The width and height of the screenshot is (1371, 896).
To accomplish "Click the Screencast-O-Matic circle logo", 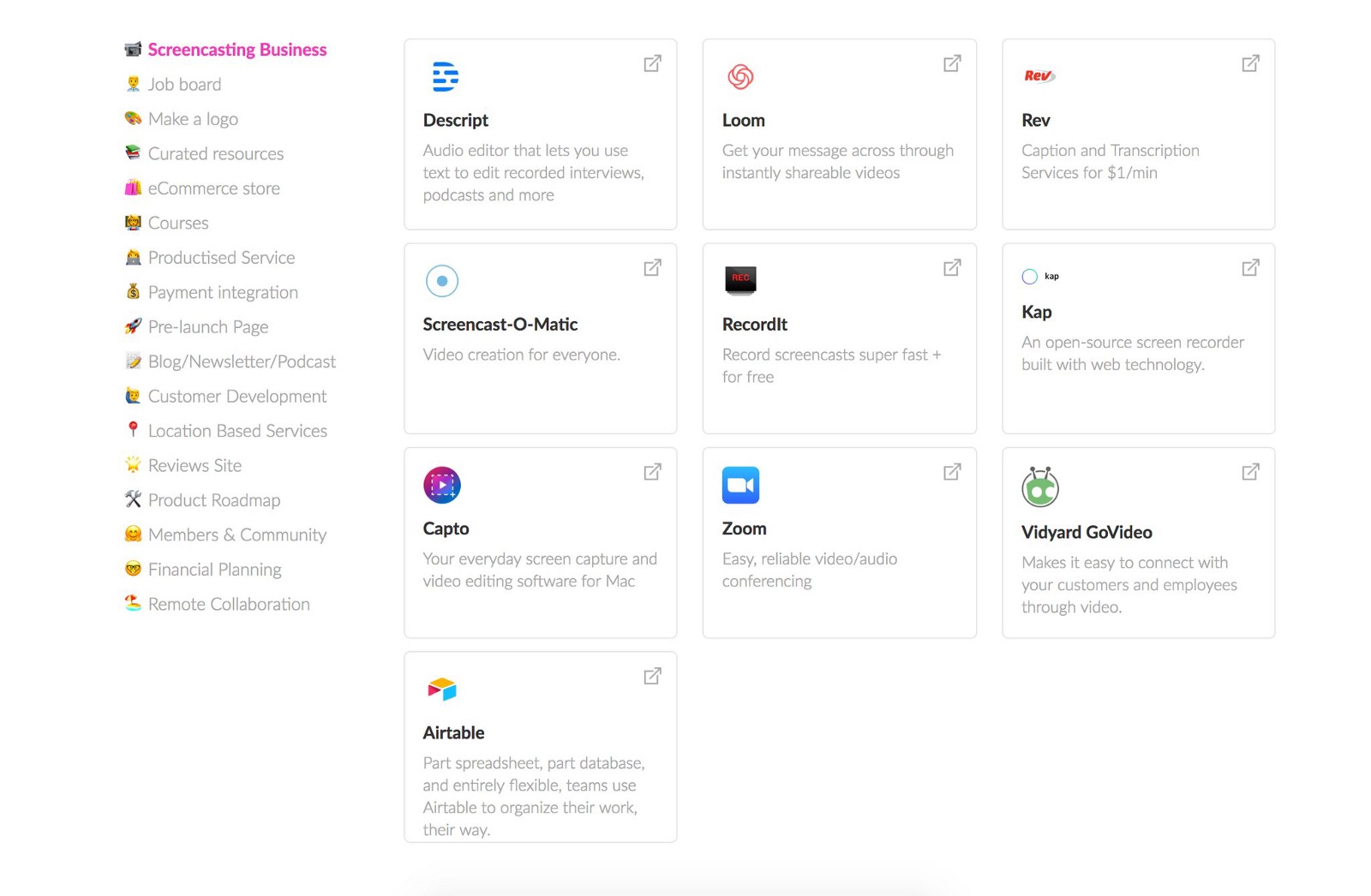I will tap(442, 281).
